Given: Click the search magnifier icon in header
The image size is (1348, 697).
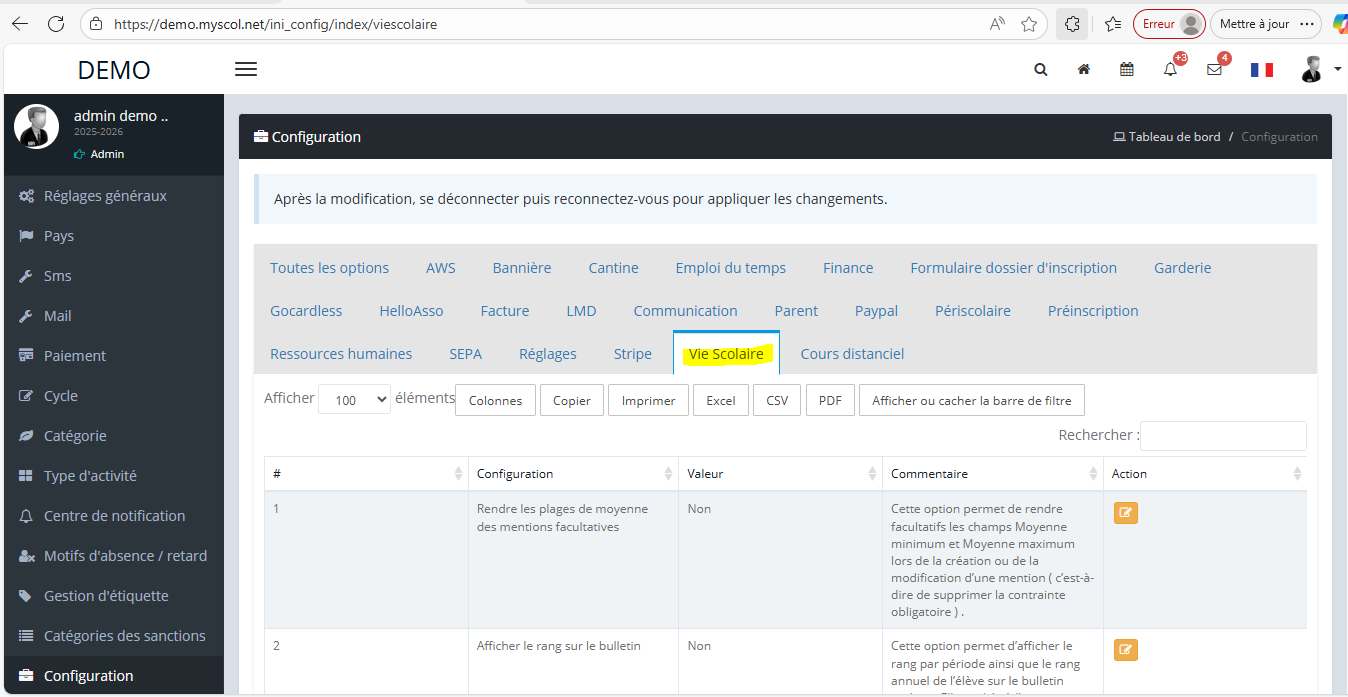Looking at the screenshot, I should (1041, 70).
